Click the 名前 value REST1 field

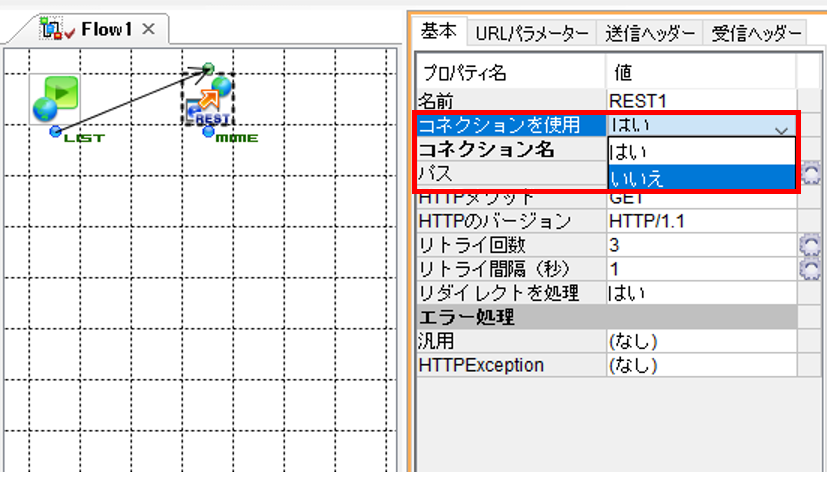tap(701, 100)
